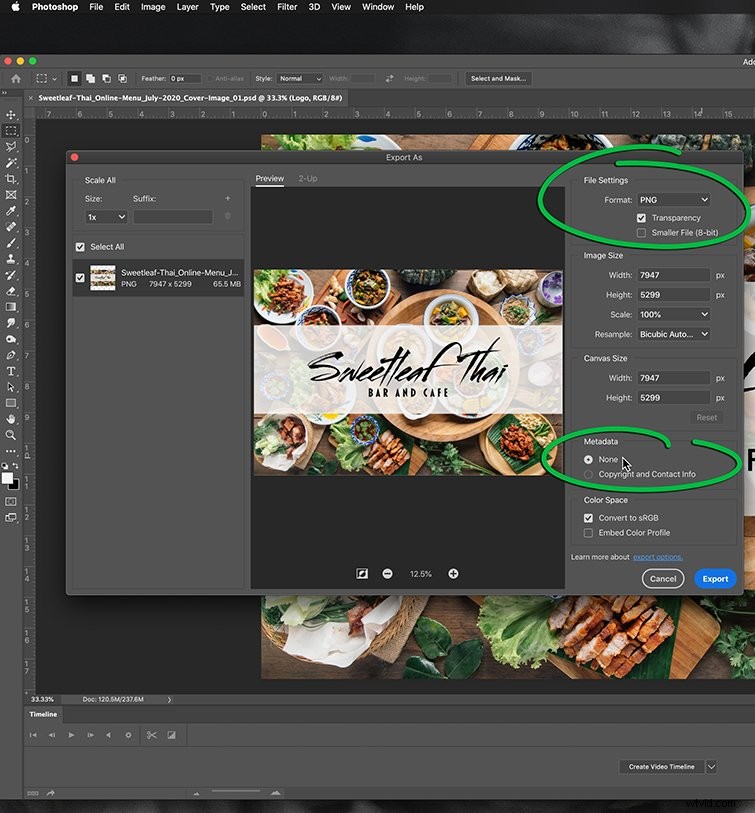Select the Crop tool
This screenshot has height=813, width=755.
pyautogui.click(x=10, y=179)
